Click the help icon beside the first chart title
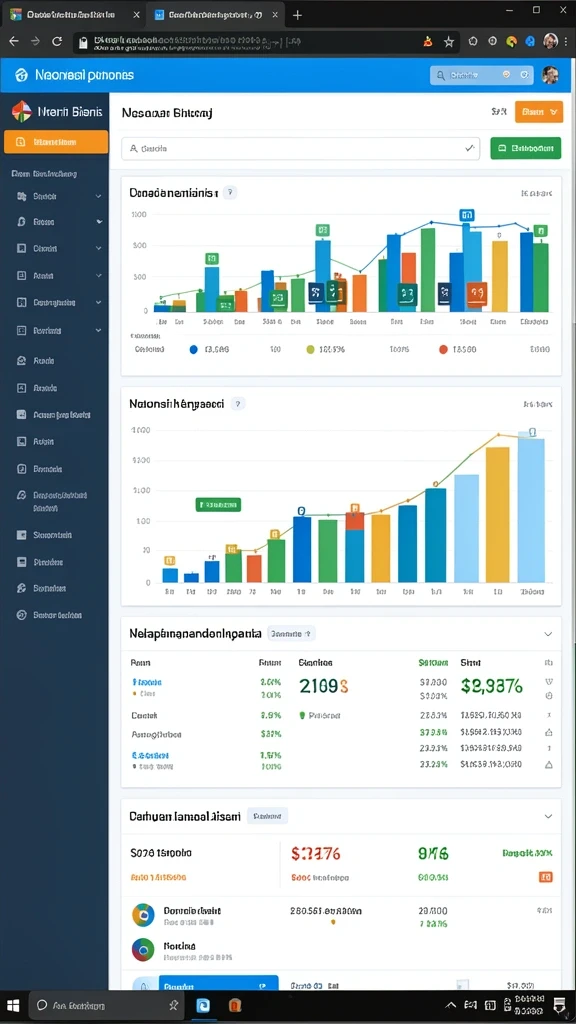The height and width of the screenshot is (1024, 576). pos(230,192)
